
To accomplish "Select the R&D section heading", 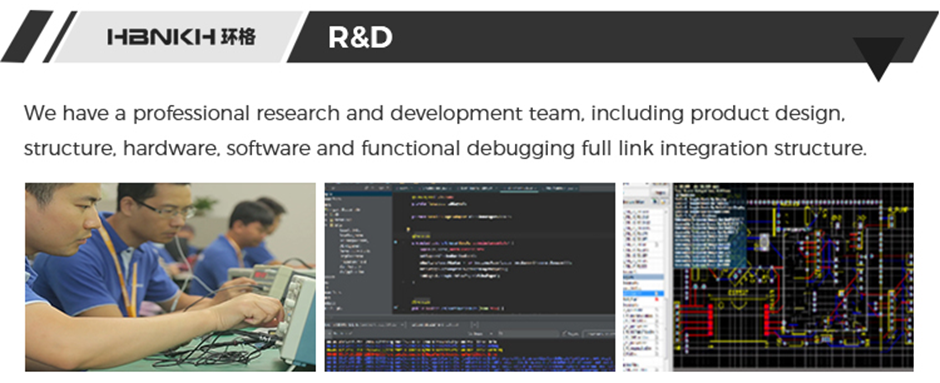I will pyautogui.click(x=360, y=37).
